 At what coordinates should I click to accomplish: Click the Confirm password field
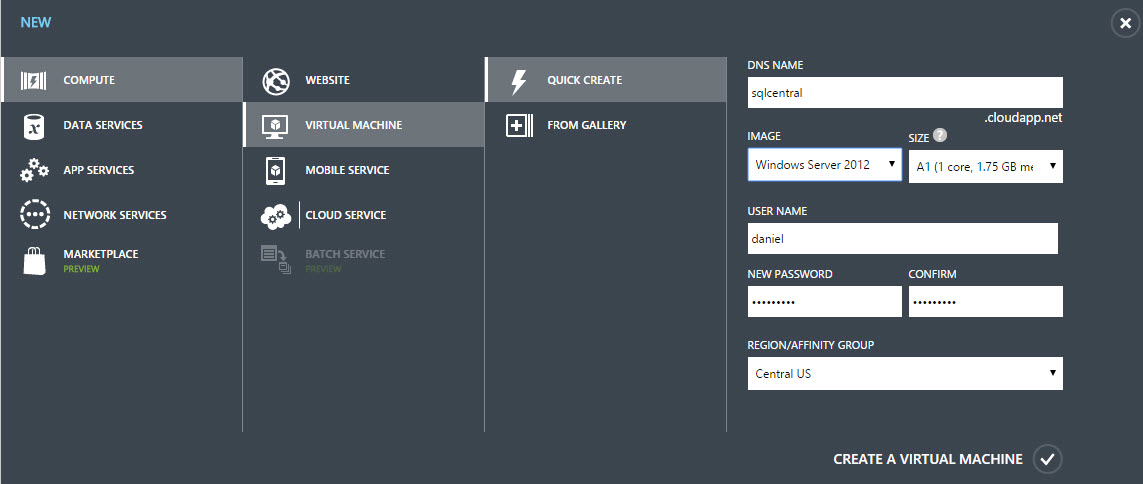tap(985, 302)
